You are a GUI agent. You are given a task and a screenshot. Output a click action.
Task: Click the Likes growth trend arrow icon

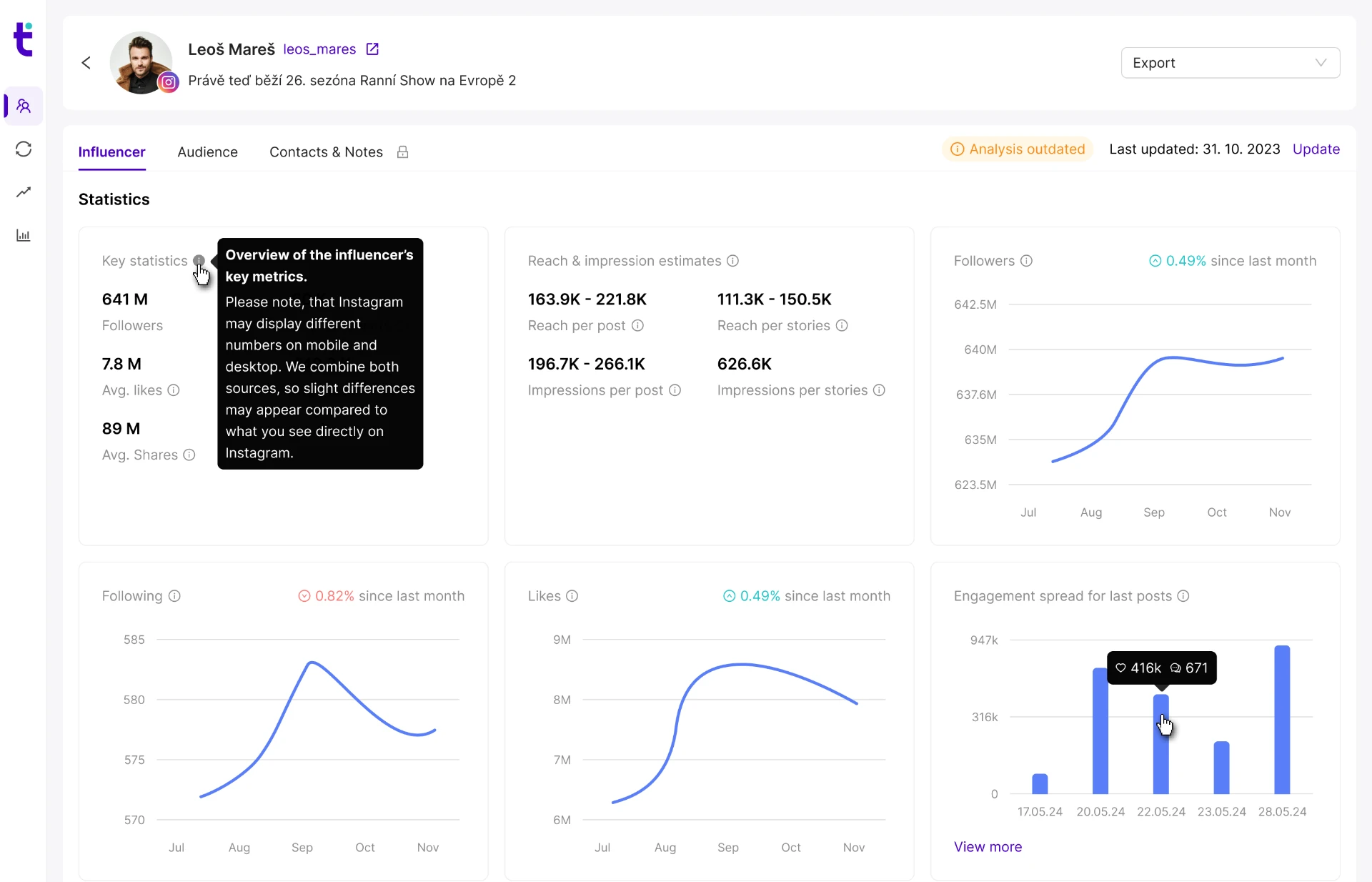coord(730,595)
